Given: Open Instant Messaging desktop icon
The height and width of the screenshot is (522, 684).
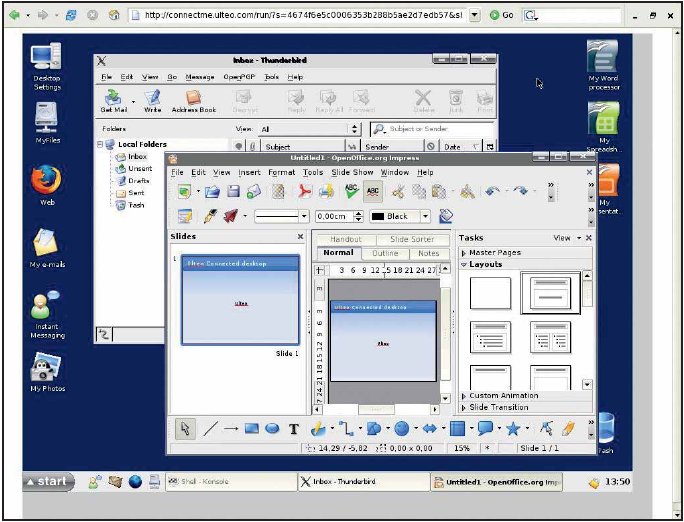Looking at the screenshot, I should (47, 314).
